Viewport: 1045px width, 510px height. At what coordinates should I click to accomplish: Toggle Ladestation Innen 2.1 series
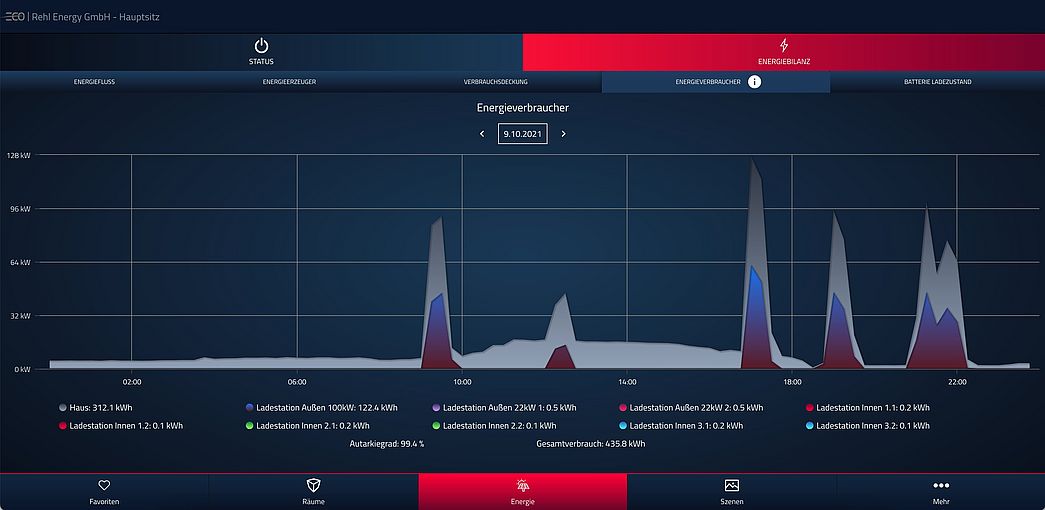tap(298, 426)
